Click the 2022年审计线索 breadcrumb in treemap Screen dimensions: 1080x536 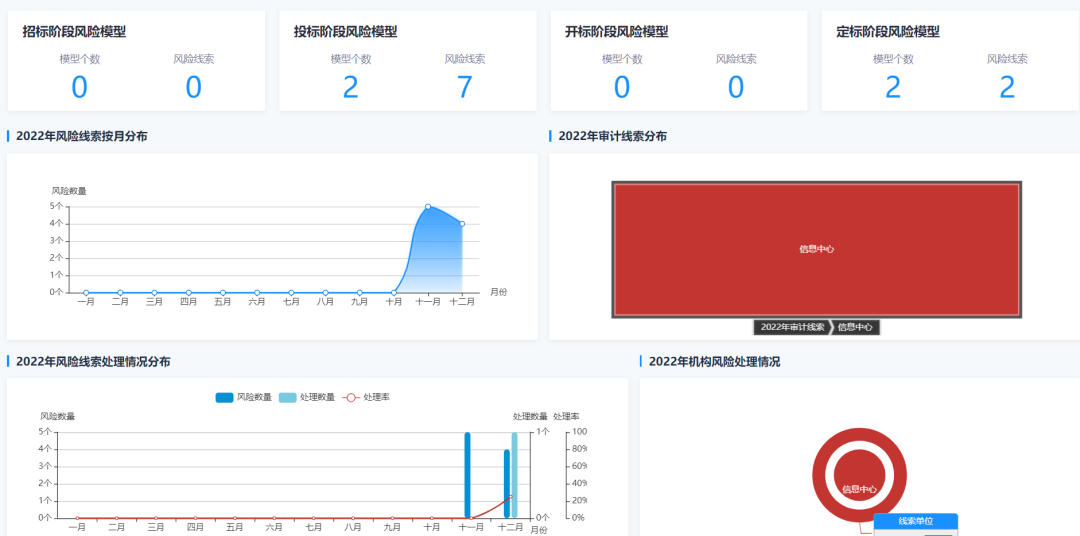[x=792, y=327]
